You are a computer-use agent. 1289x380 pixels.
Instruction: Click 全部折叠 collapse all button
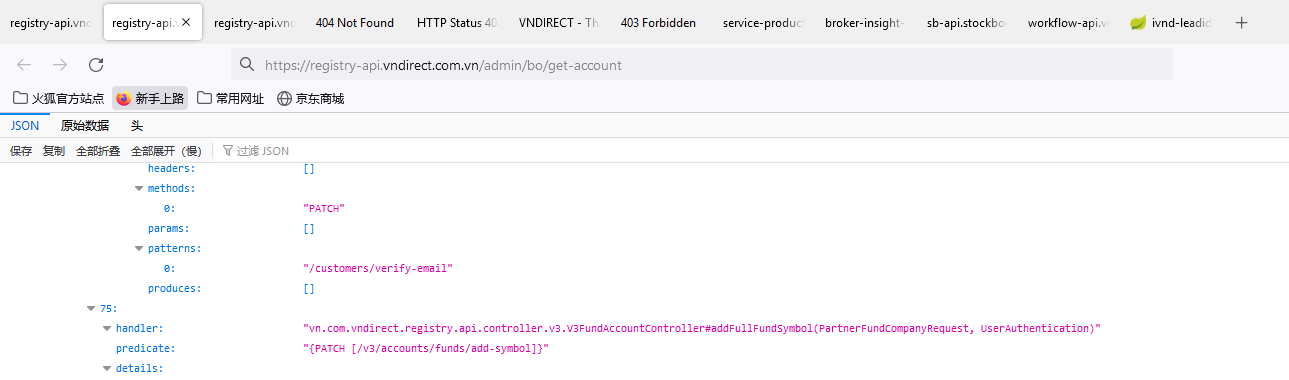click(x=98, y=151)
